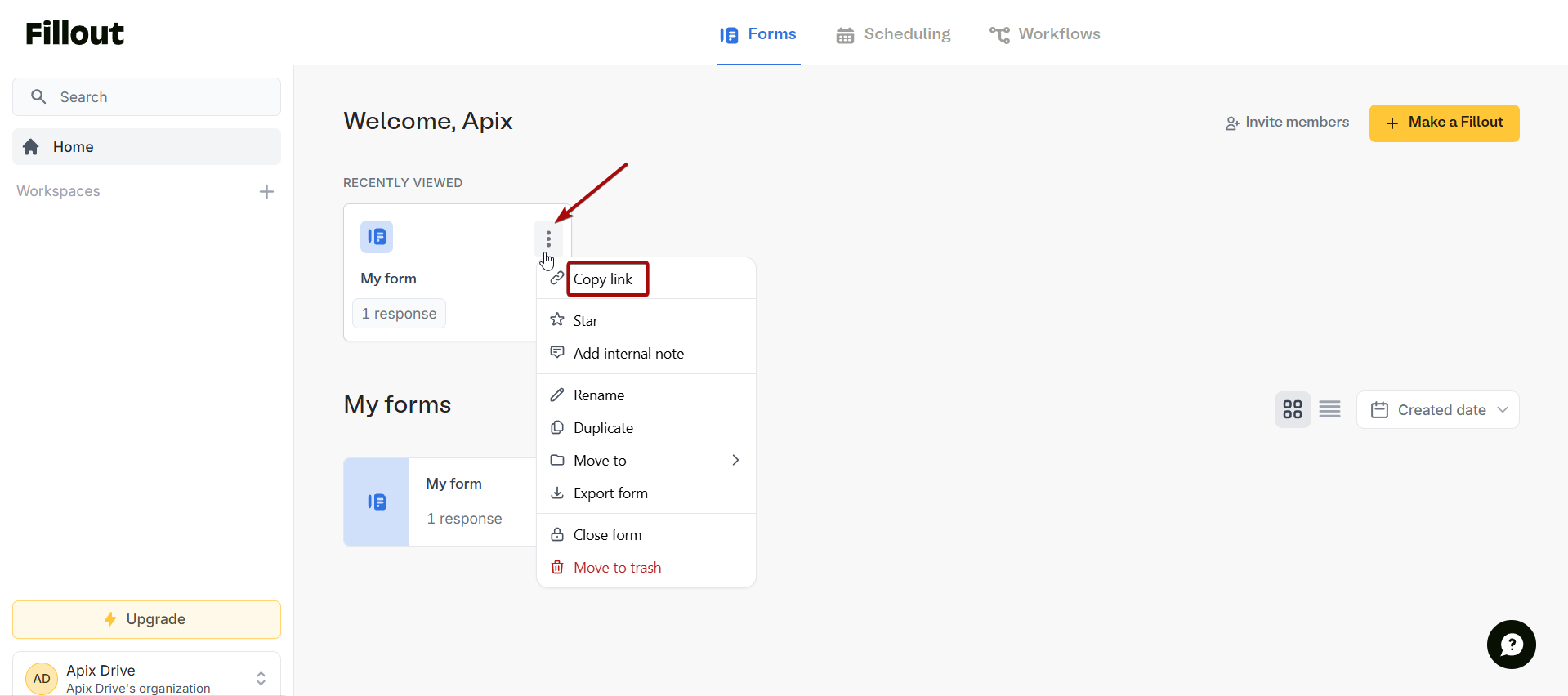The height and width of the screenshot is (696, 1568).
Task: Choose Export form option
Action: (x=646, y=493)
